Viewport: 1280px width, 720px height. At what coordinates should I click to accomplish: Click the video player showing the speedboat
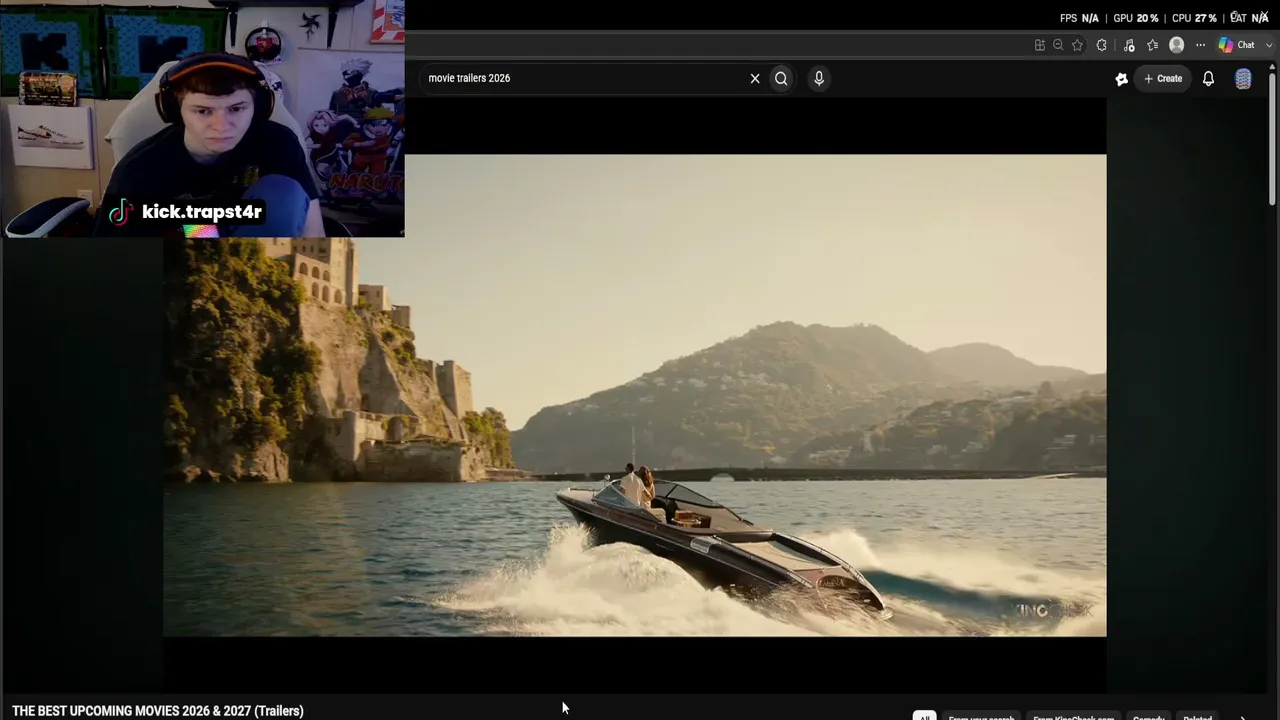pyautogui.click(x=635, y=395)
